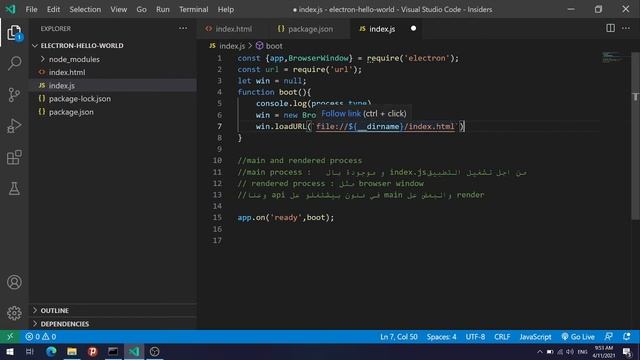Select index.js in the Explorer tree
This screenshot has width=640, height=360.
pyautogui.click(x=62, y=85)
